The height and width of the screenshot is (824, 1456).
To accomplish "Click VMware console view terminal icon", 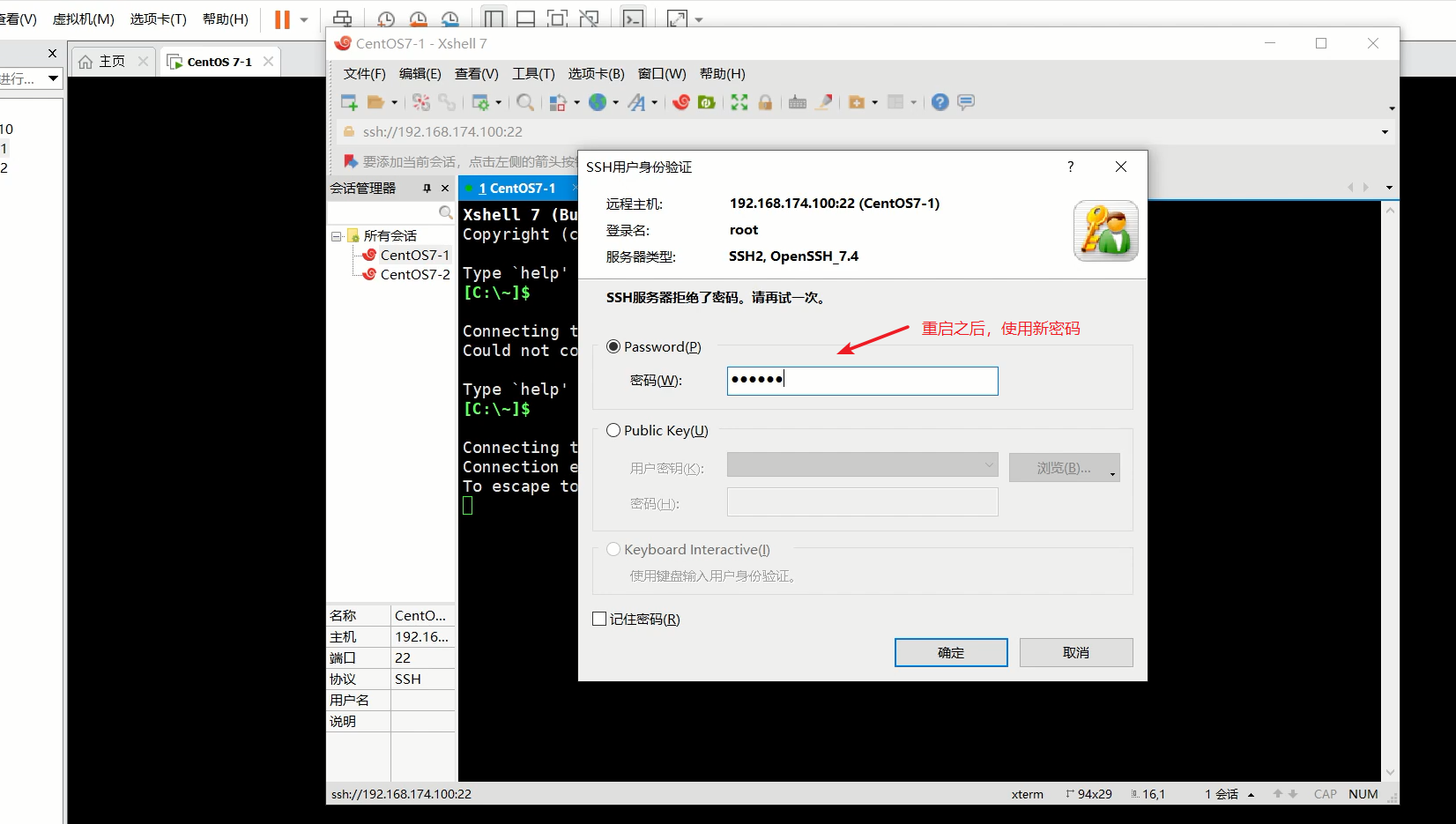I will click(633, 19).
